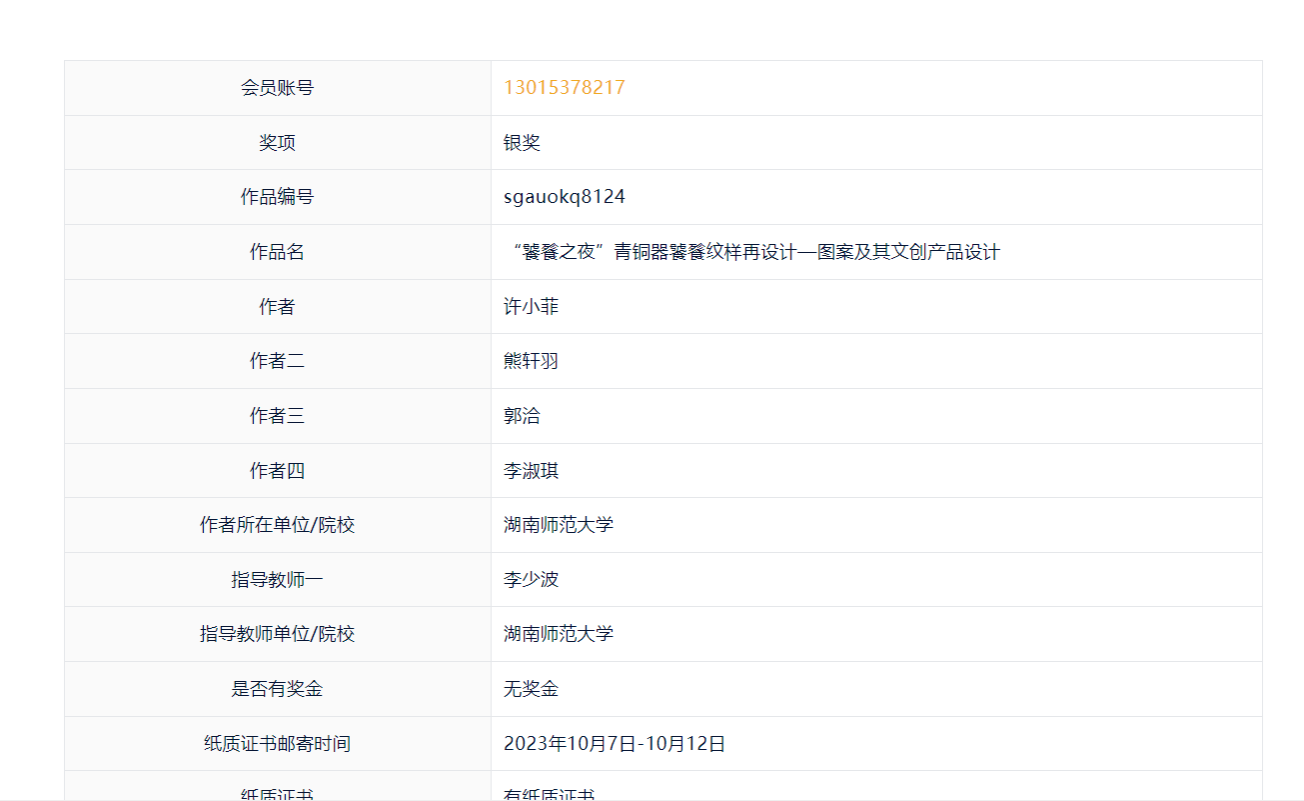
Task: Select mailing date 2023年10月7日-10月12日
Action: point(614,744)
